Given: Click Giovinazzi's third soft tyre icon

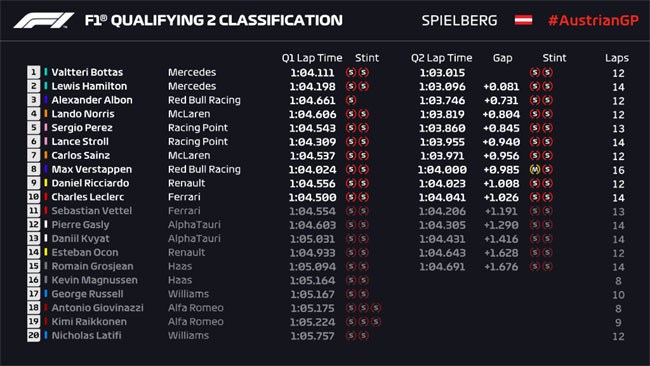Looking at the screenshot, I should [x=376, y=308].
